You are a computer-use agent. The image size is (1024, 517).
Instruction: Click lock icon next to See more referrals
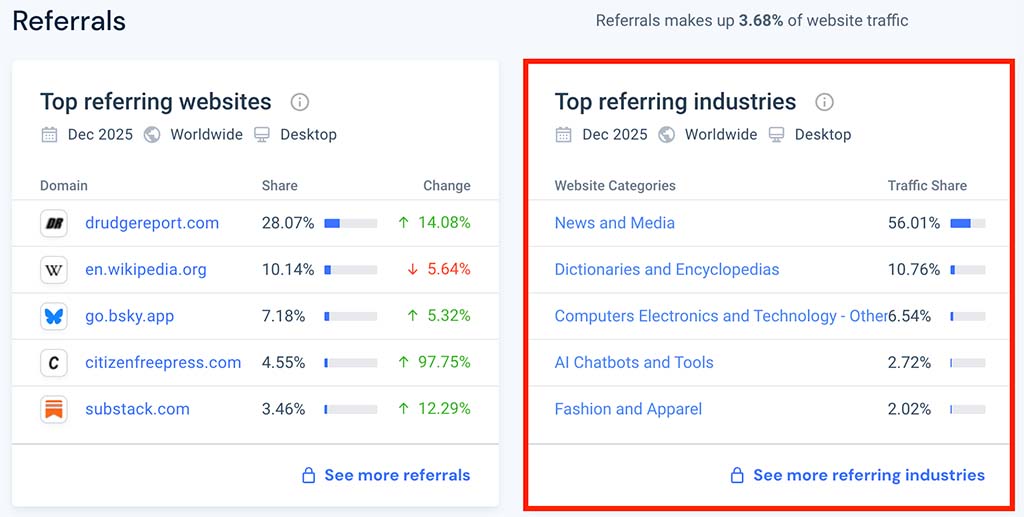pos(308,475)
